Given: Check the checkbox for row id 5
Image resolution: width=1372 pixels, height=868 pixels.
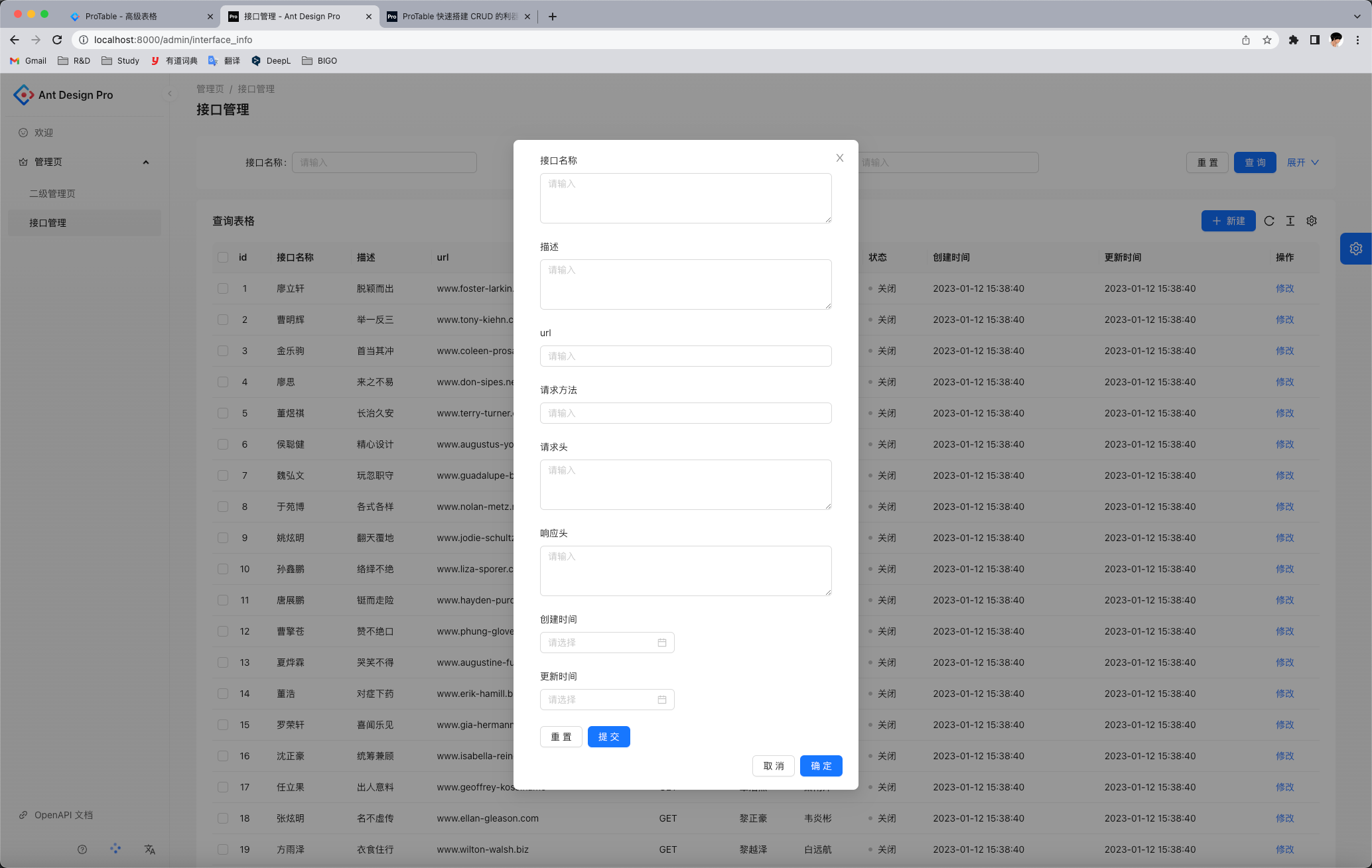Looking at the screenshot, I should tap(223, 413).
